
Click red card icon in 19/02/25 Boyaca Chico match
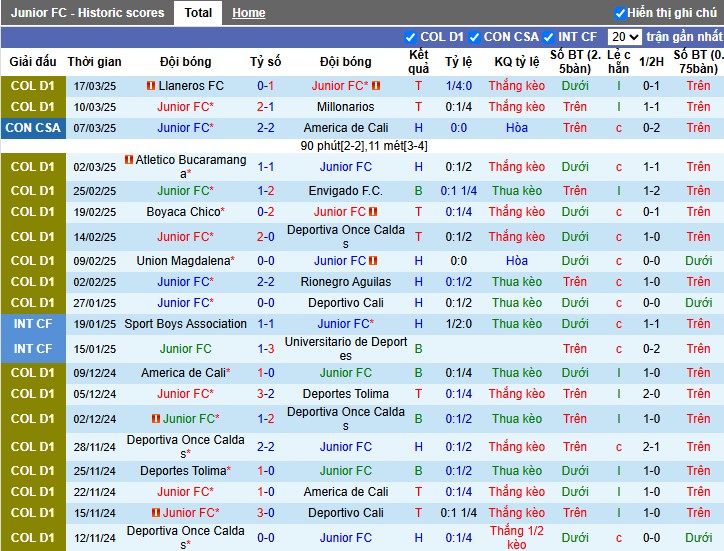point(373,212)
